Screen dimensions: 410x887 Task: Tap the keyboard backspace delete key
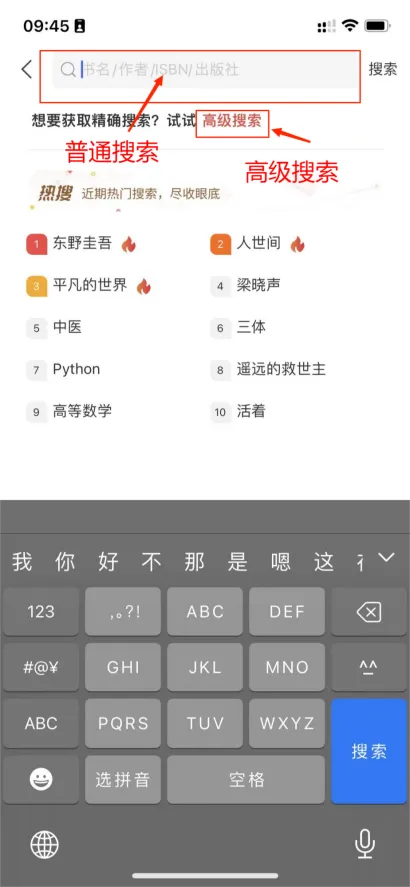(369, 612)
